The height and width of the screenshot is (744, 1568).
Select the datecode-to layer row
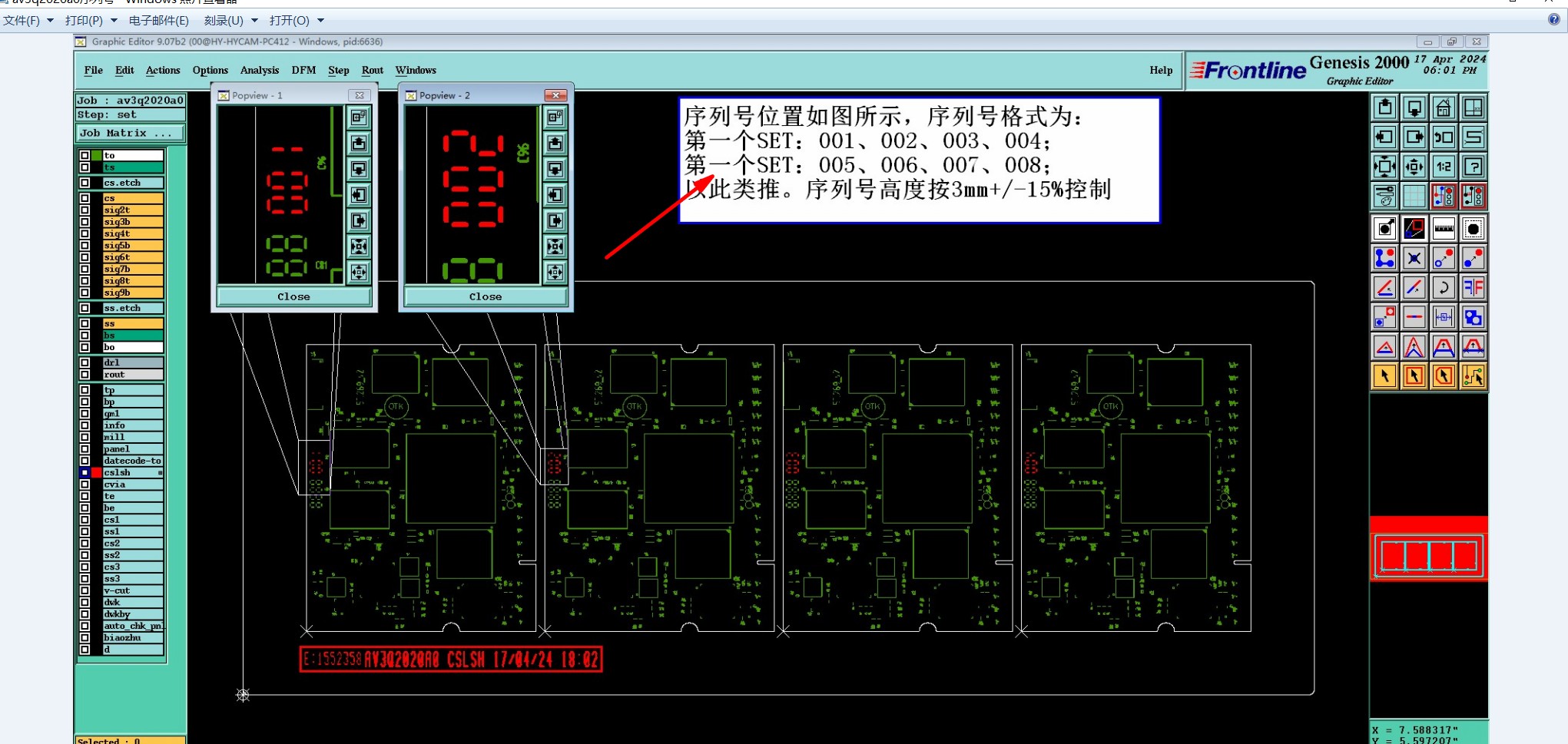click(x=132, y=461)
